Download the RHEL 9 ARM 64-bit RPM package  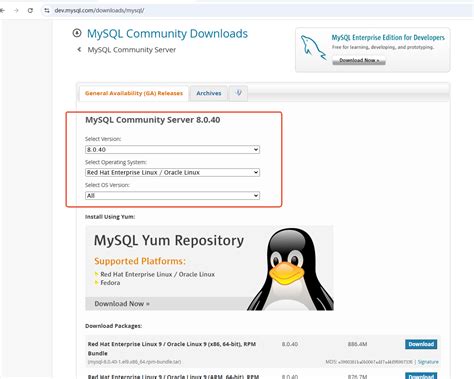(x=421, y=376)
